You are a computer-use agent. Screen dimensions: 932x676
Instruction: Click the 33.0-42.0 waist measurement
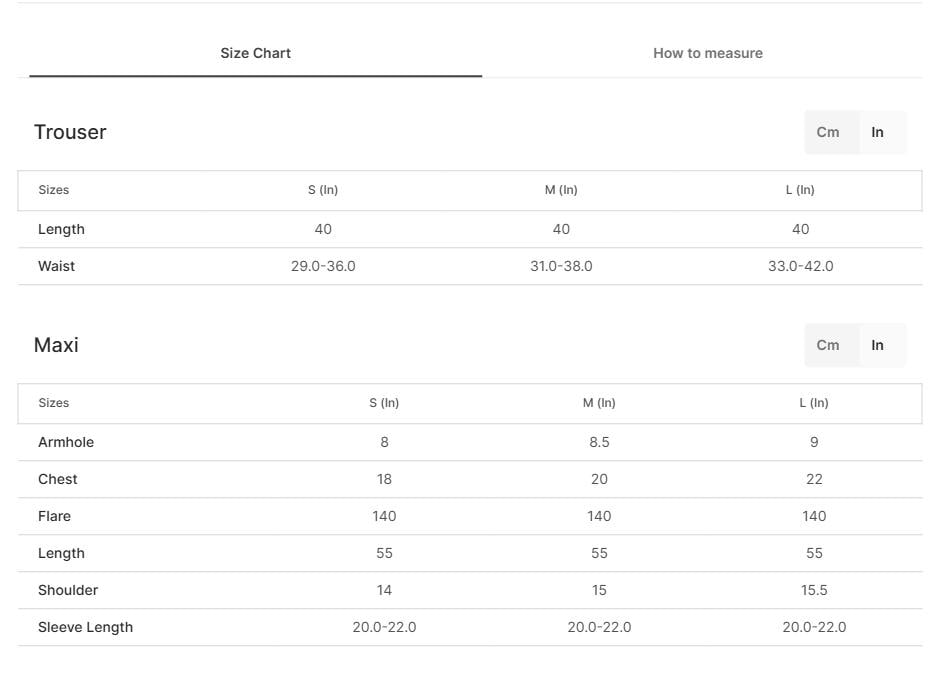[800, 266]
